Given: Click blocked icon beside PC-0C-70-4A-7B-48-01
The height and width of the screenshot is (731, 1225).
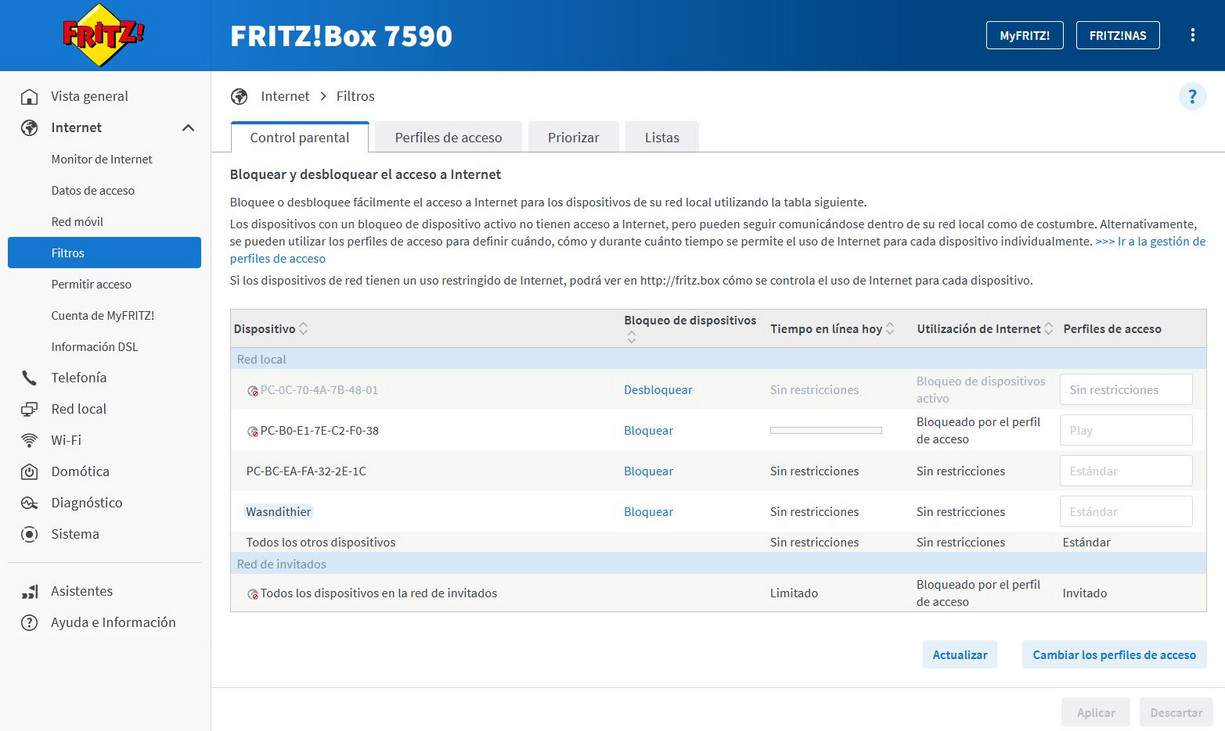Looking at the screenshot, I should tap(253, 391).
